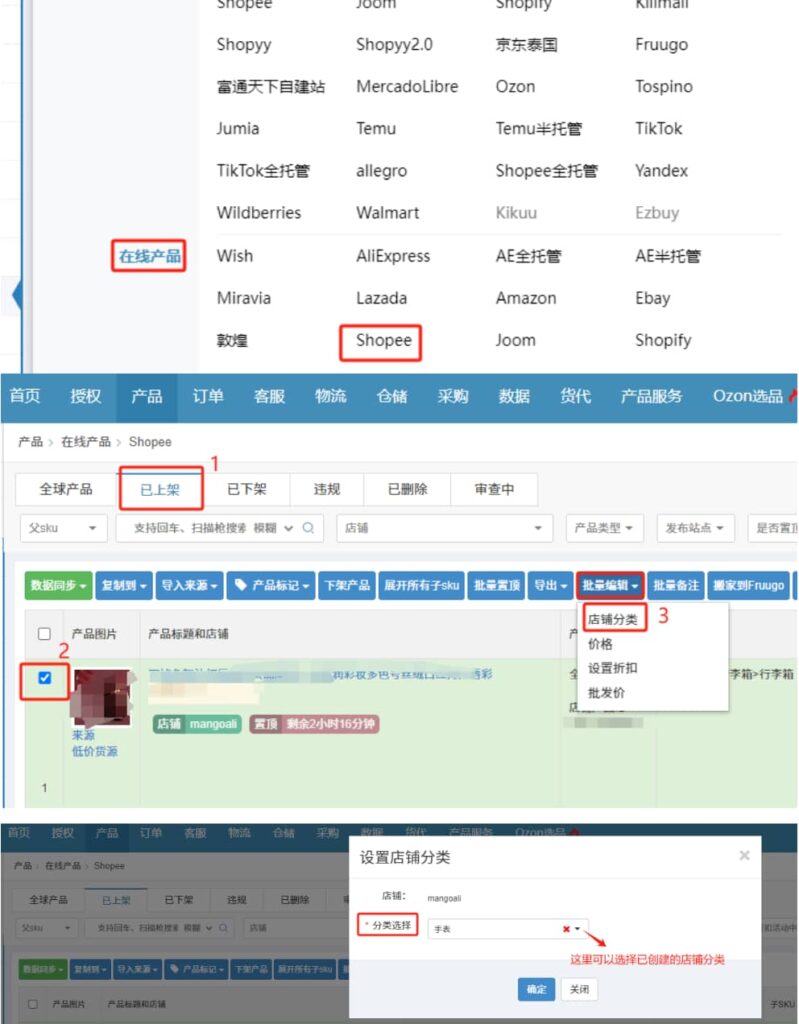799x1024 pixels.
Task: Switch to the 审查中 tab
Action: coord(494,489)
